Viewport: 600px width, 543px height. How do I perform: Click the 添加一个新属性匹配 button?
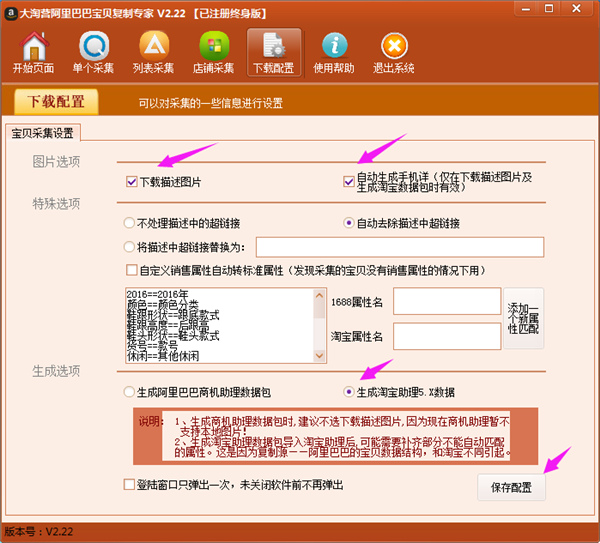pos(523,318)
